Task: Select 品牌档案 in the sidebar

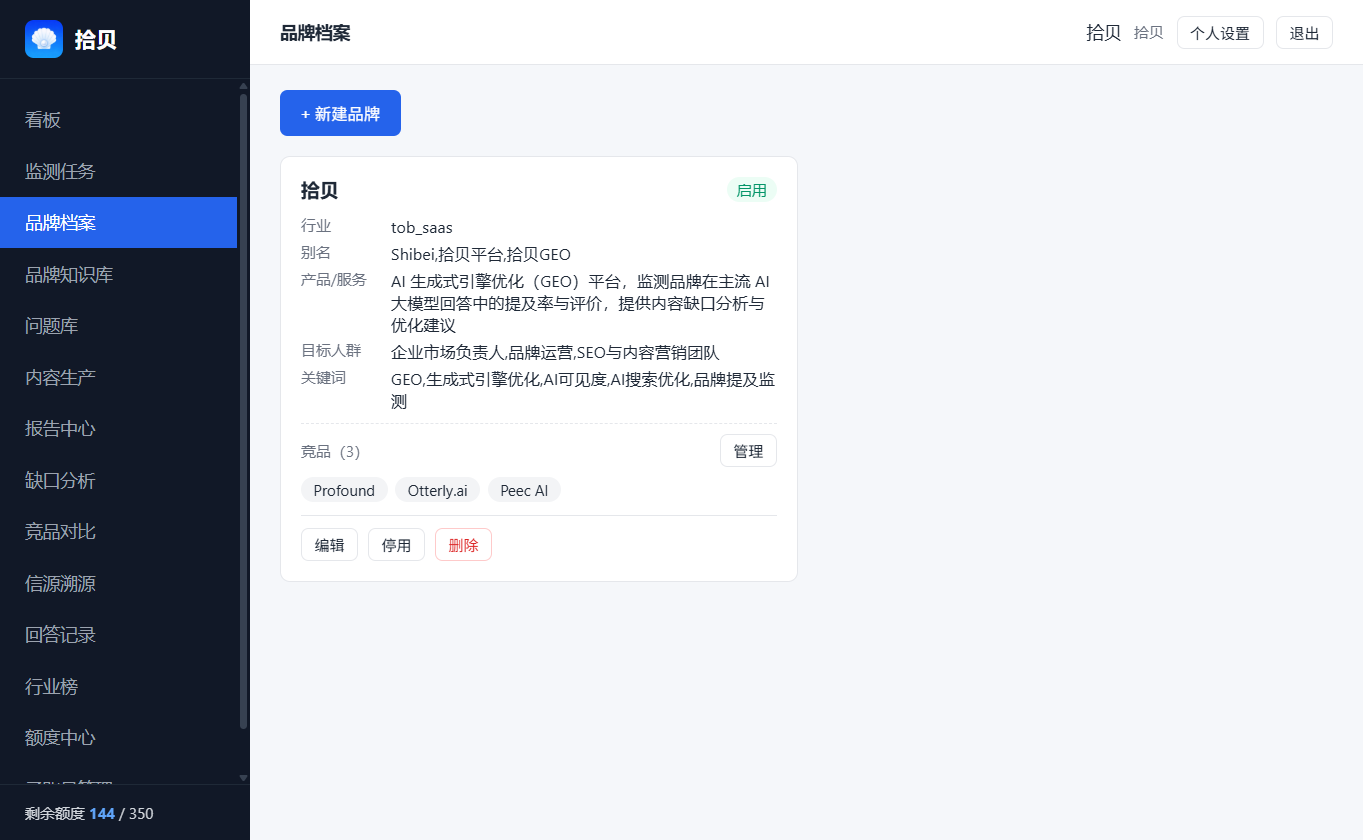Action: click(x=118, y=223)
